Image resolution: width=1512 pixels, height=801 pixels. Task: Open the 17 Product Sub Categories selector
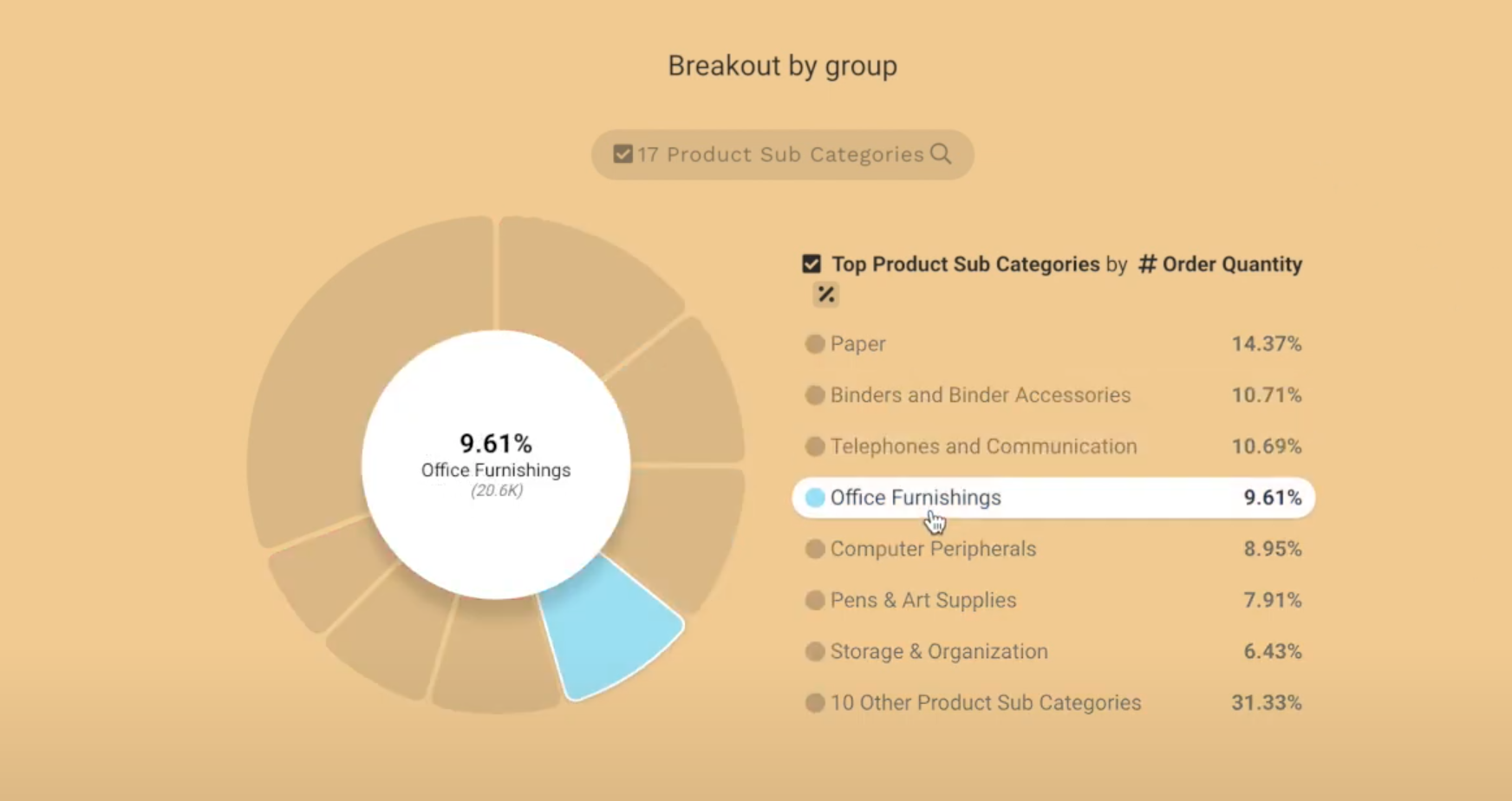(x=779, y=154)
